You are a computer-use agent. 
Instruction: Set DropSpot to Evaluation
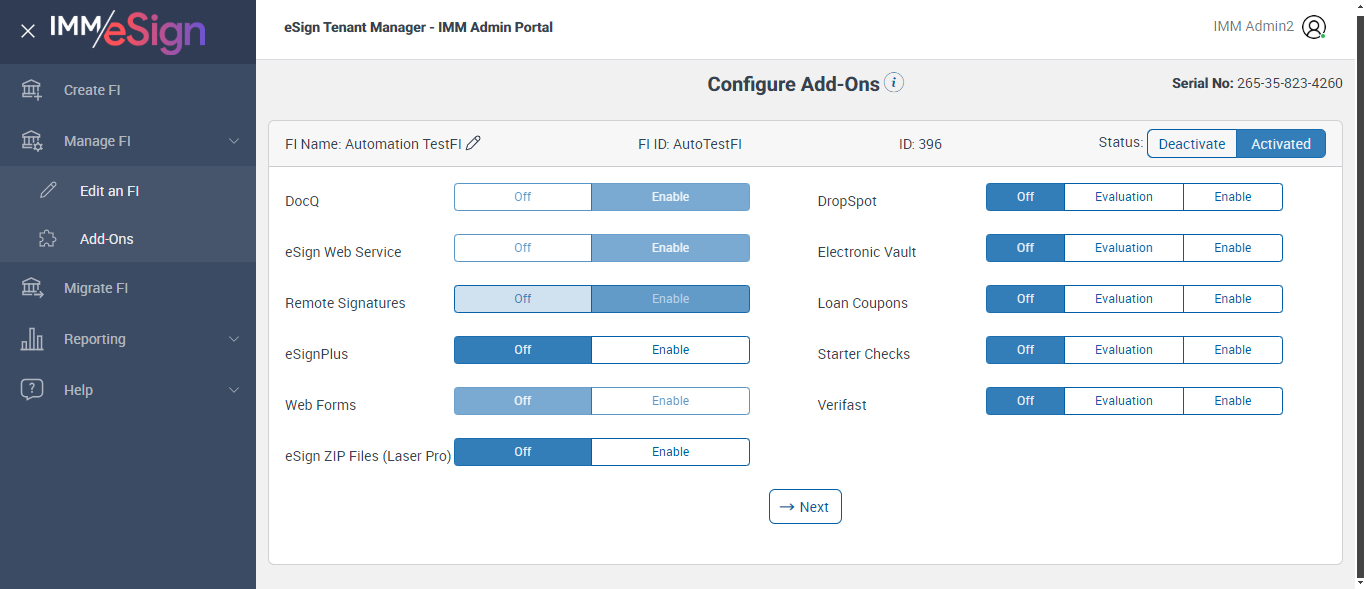click(x=1123, y=197)
